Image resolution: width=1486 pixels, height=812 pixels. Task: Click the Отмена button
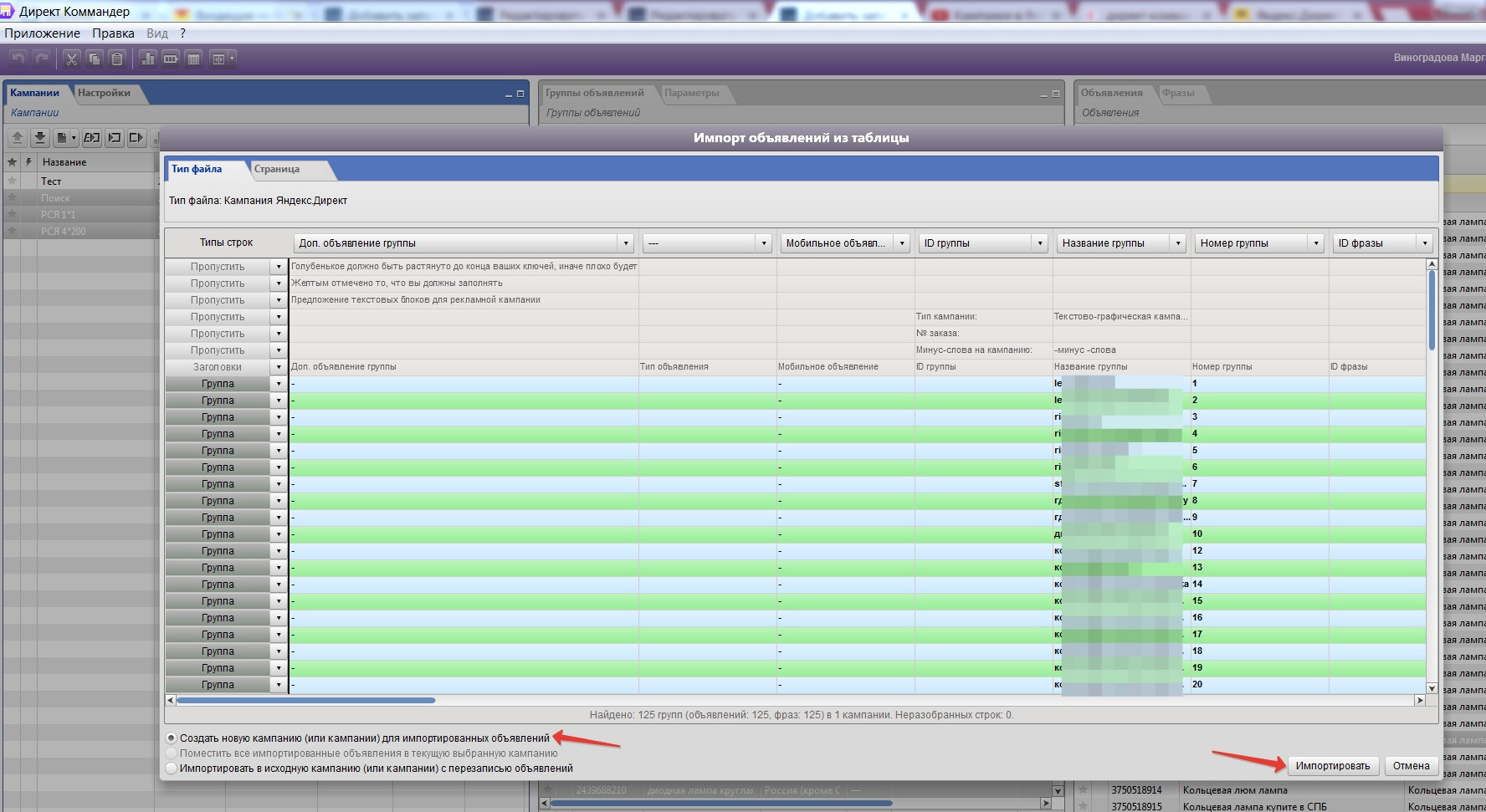(x=1411, y=766)
